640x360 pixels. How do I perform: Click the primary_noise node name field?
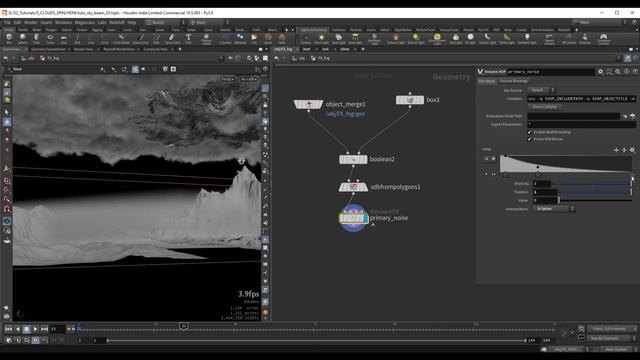[x=550, y=72]
